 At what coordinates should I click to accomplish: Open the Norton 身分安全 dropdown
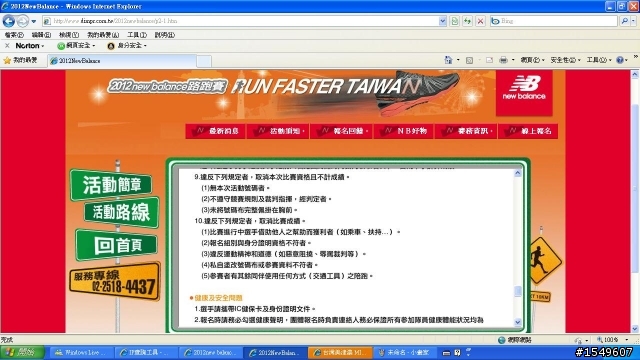click(127, 46)
